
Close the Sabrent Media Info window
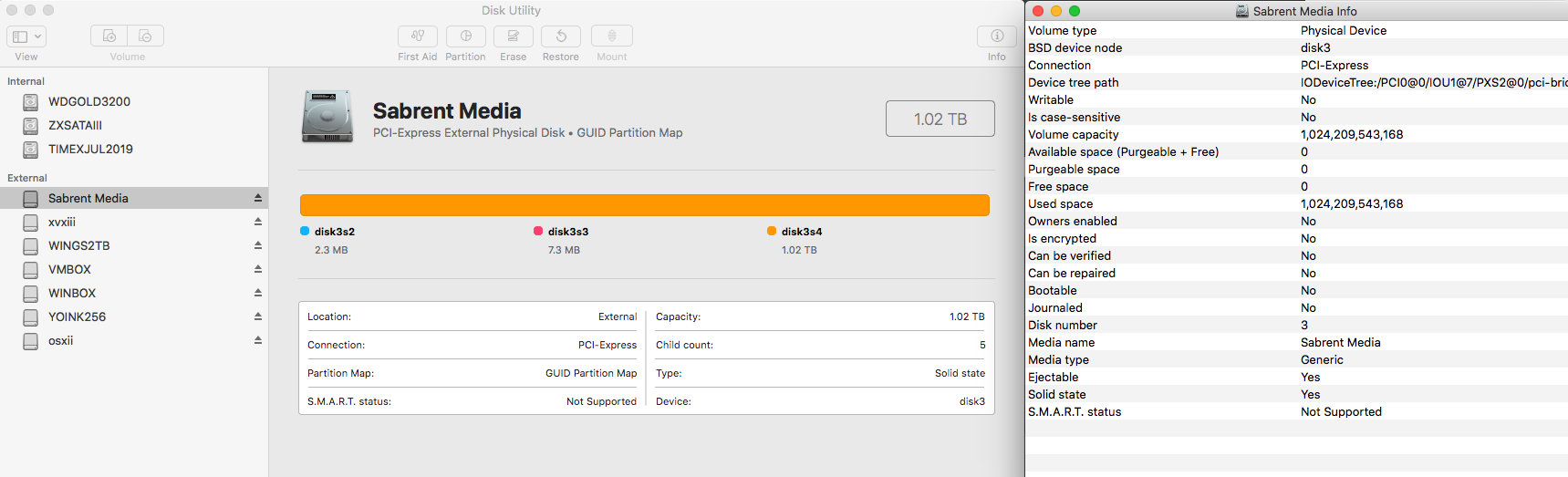click(1038, 11)
